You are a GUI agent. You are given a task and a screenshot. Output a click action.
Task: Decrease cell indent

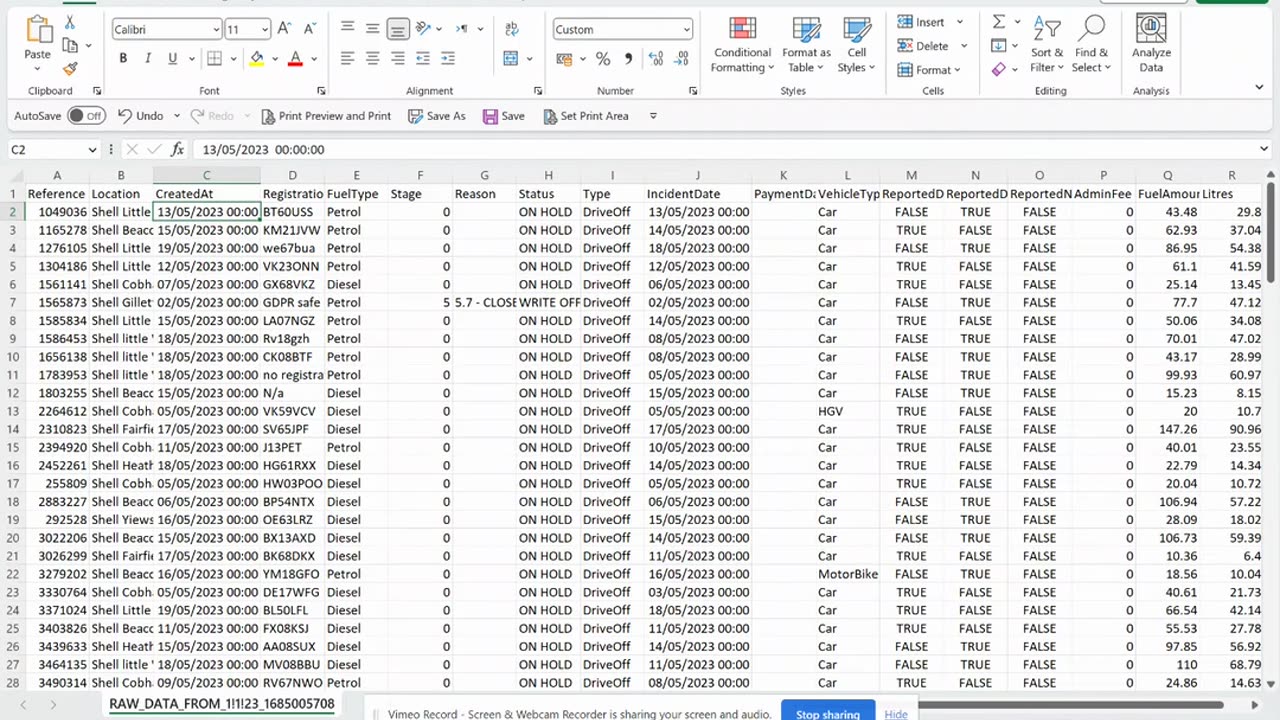coord(422,58)
